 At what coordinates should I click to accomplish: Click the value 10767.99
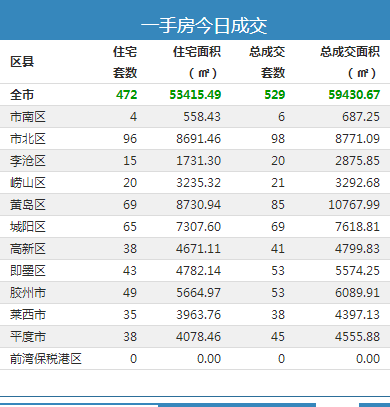354,205
